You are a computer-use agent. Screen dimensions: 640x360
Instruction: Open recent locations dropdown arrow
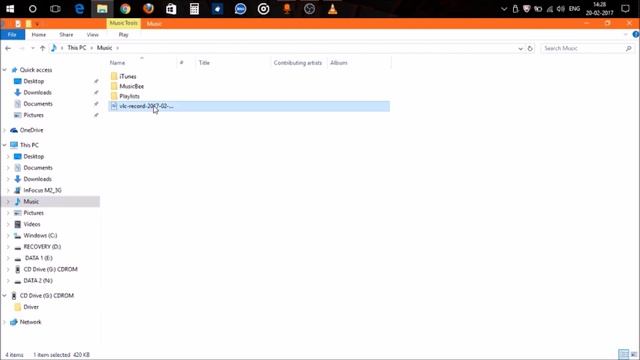click(x=33, y=48)
